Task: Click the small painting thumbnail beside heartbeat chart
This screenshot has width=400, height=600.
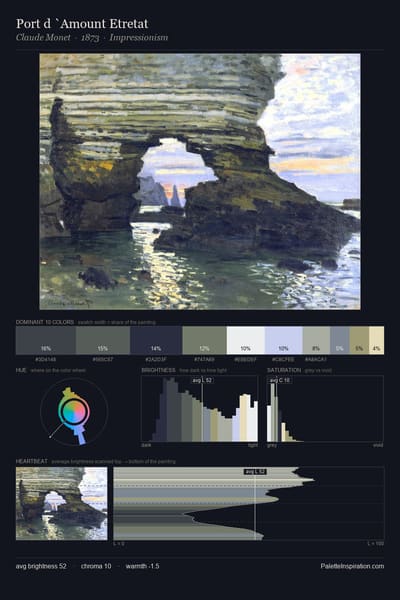Action: [x=62, y=504]
